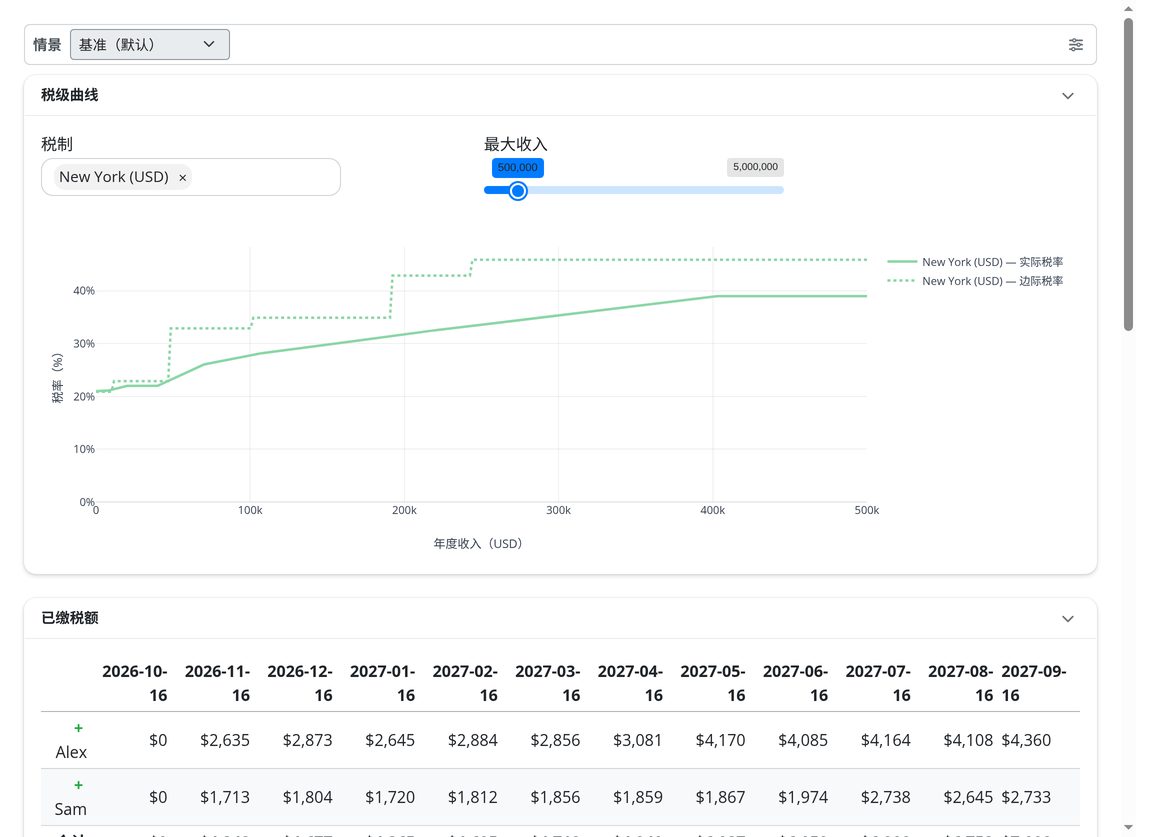1160x837 pixels.
Task: Click Sam's $2,738 tax cell
Action: click(886, 797)
